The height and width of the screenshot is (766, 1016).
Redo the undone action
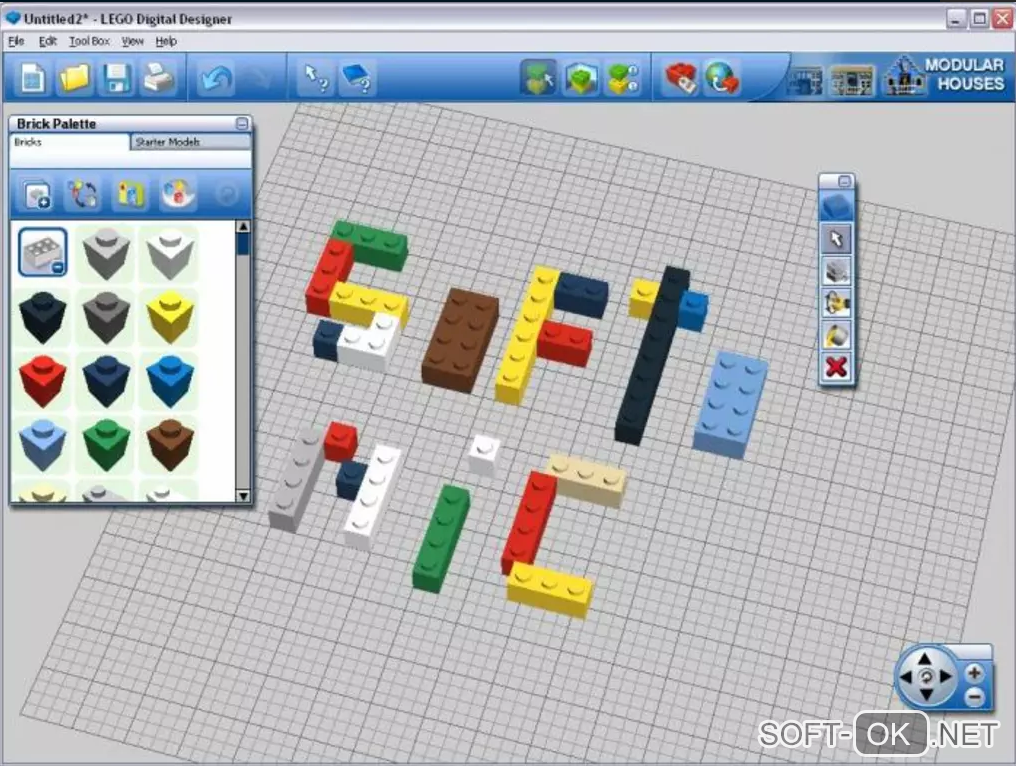(x=259, y=78)
